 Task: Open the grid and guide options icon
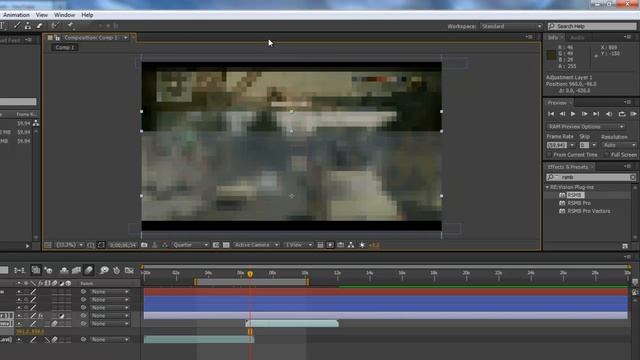coord(91,245)
